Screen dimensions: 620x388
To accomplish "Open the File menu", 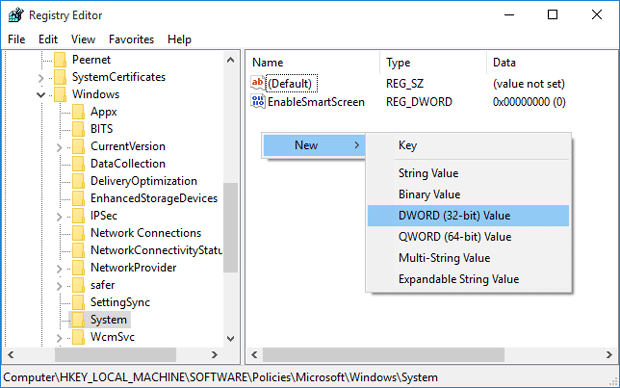I will pyautogui.click(x=16, y=39).
